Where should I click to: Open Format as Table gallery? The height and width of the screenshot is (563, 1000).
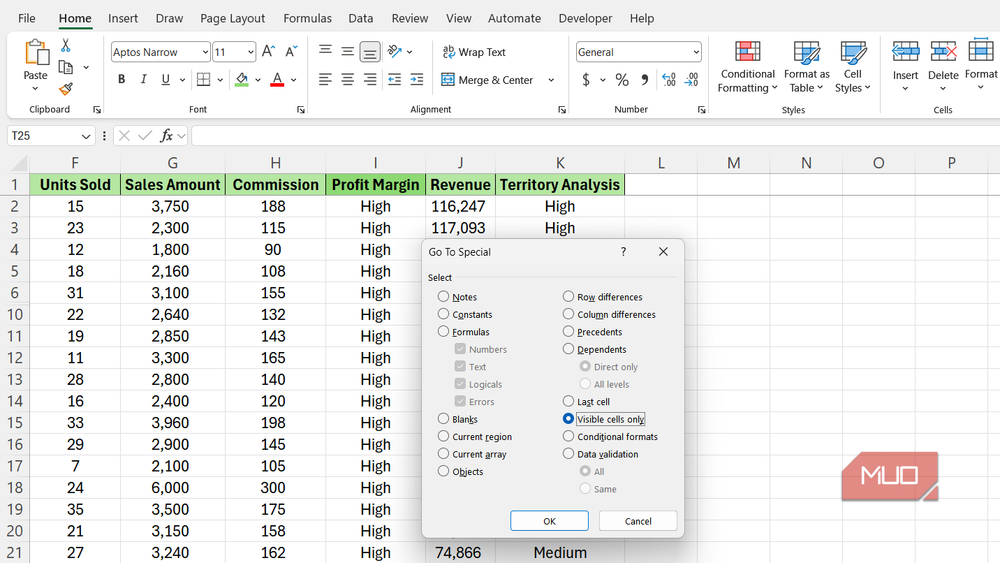tap(806, 66)
